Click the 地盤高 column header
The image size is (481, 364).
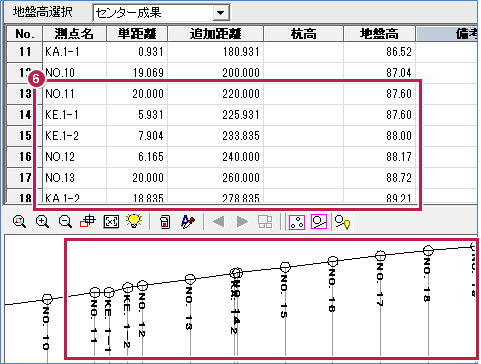pos(379,34)
